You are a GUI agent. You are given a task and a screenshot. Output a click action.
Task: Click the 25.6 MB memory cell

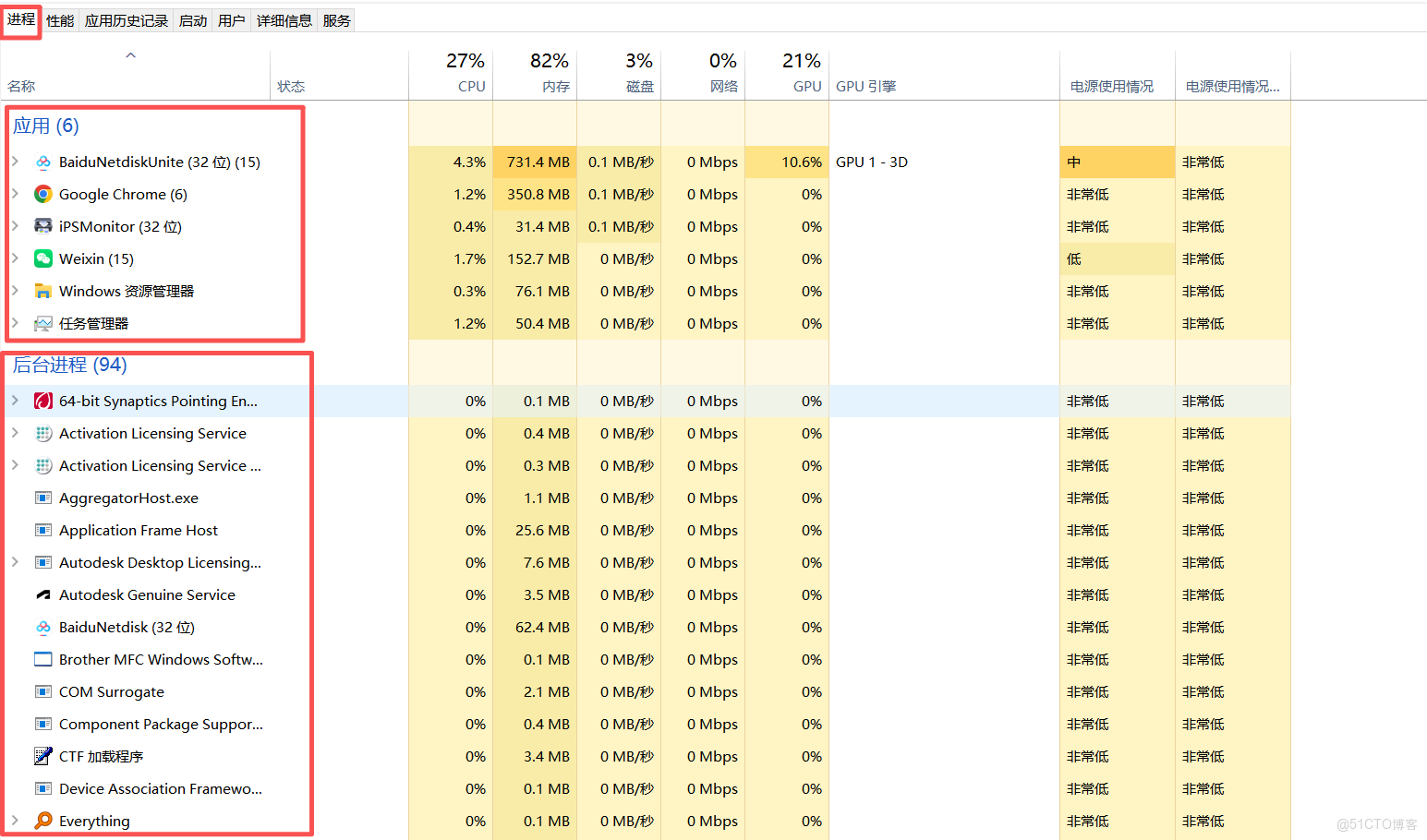535,530
